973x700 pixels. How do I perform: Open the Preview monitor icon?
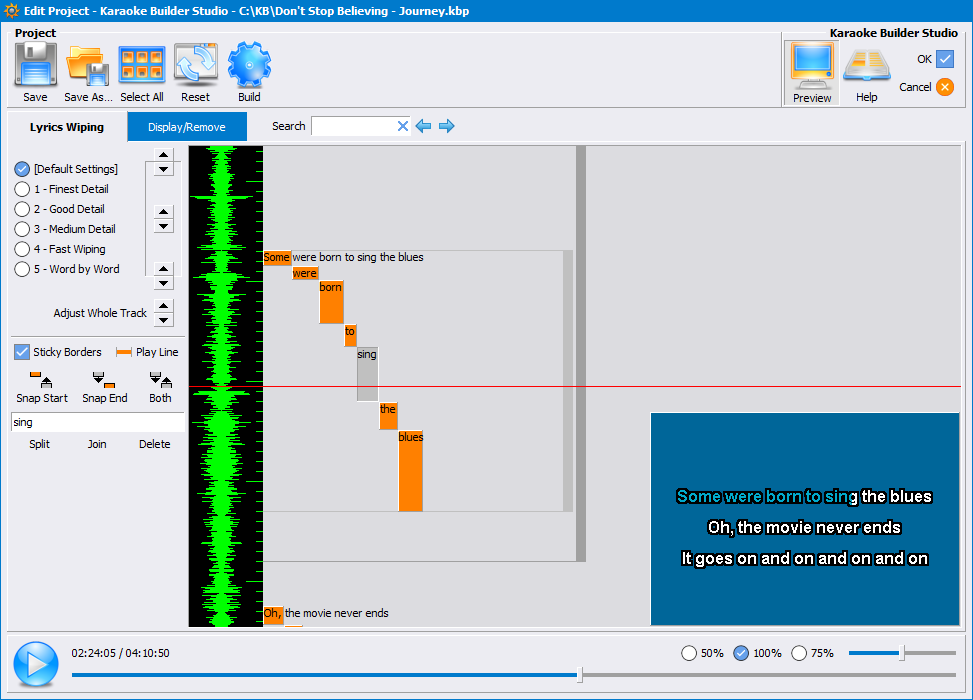click(x=812, y=66)
